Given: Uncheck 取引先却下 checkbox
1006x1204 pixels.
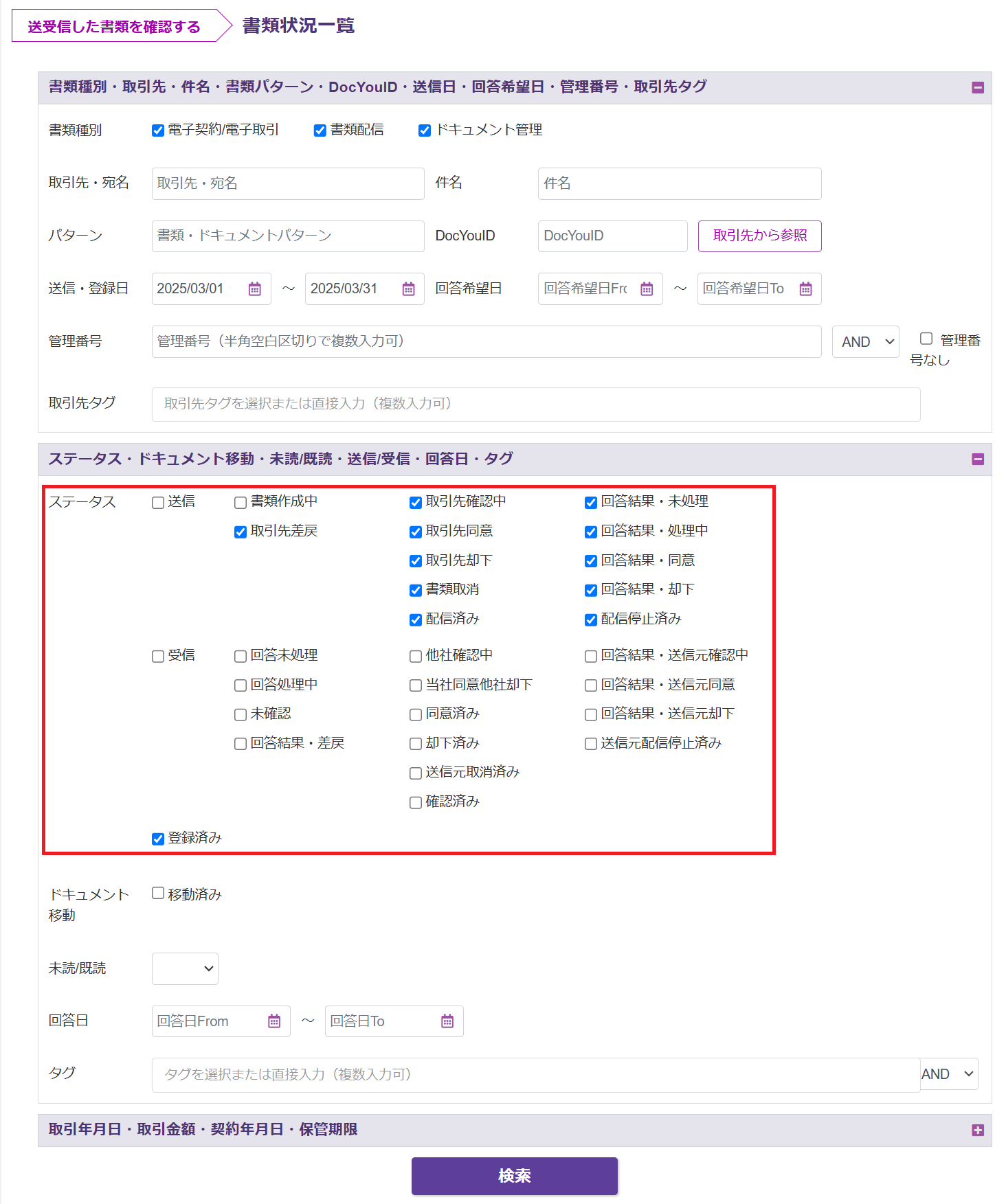Looking at the screenshot, I should coord(416,561).
